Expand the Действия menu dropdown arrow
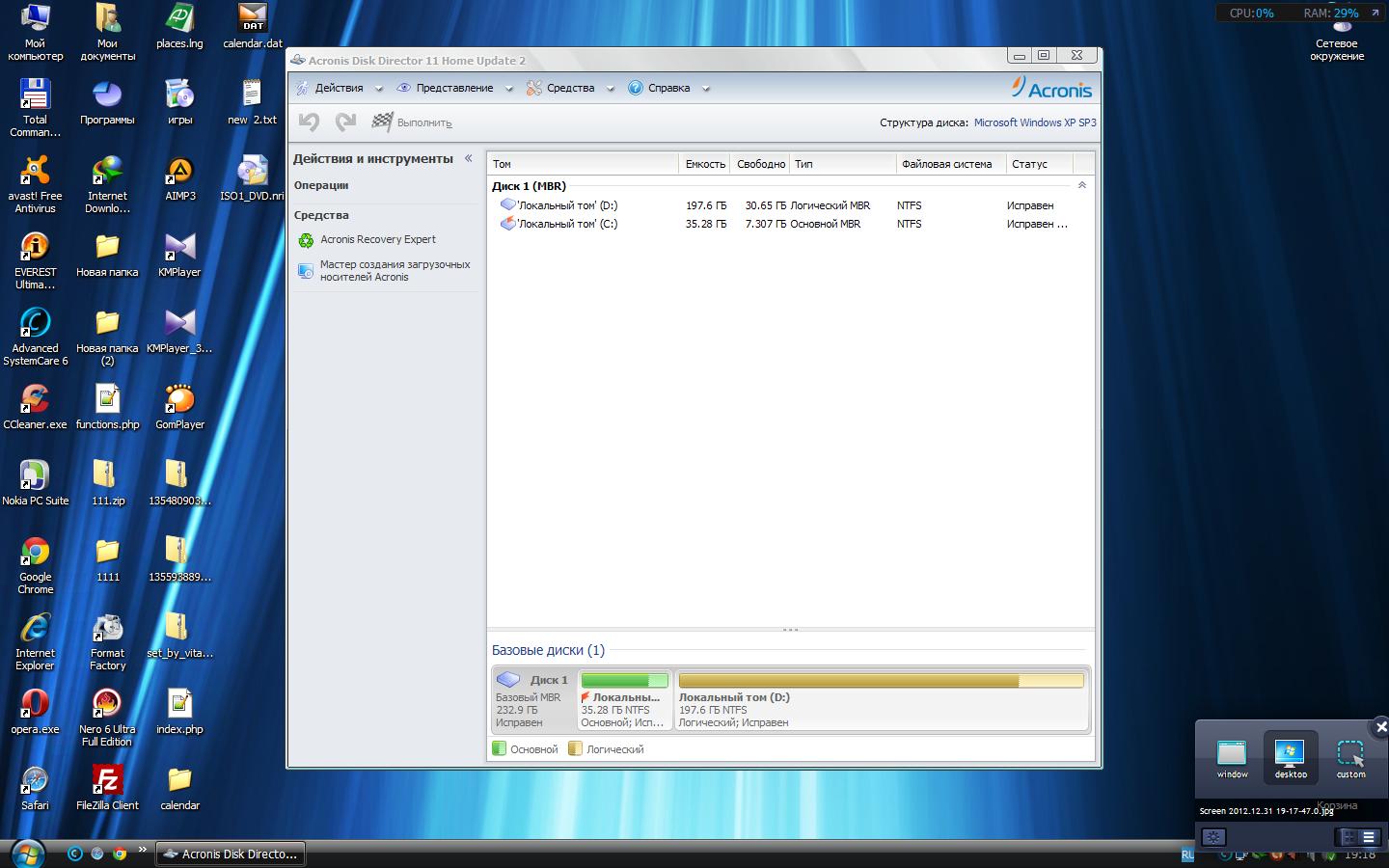The width and height of the screenshot is (1389, 868). tap(379, 89)
